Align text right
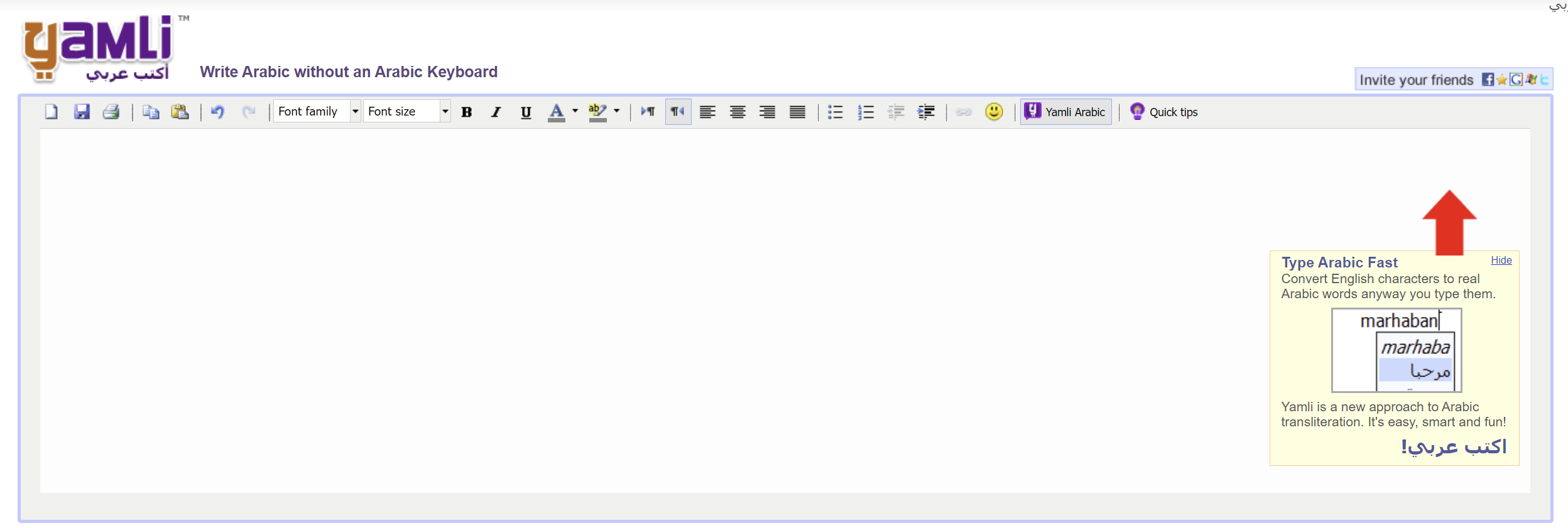 pyautogui.click(x=767, y=112)
